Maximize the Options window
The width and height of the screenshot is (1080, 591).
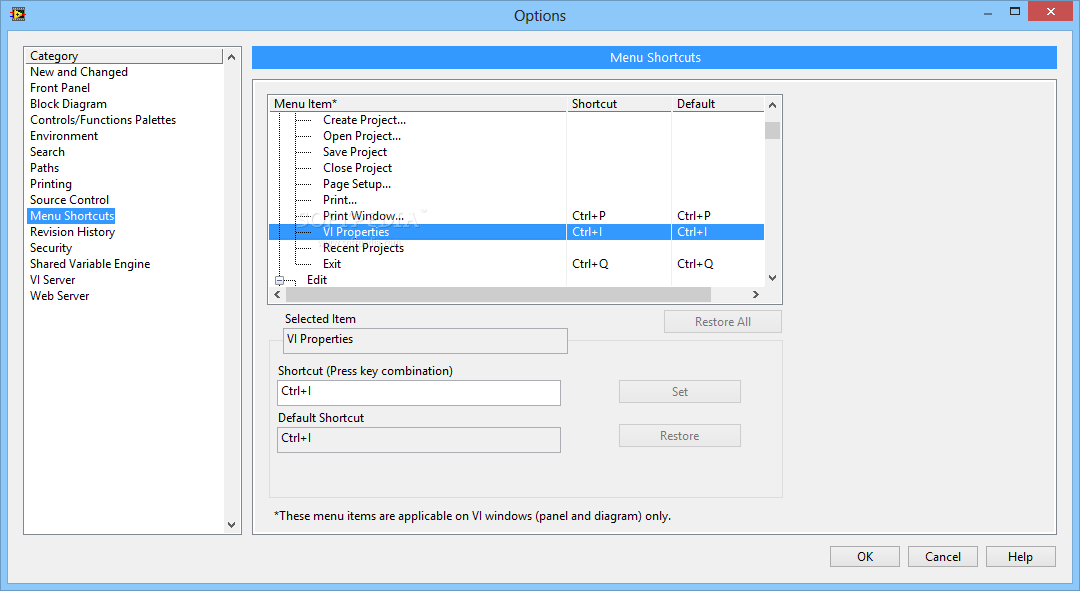1015,12
